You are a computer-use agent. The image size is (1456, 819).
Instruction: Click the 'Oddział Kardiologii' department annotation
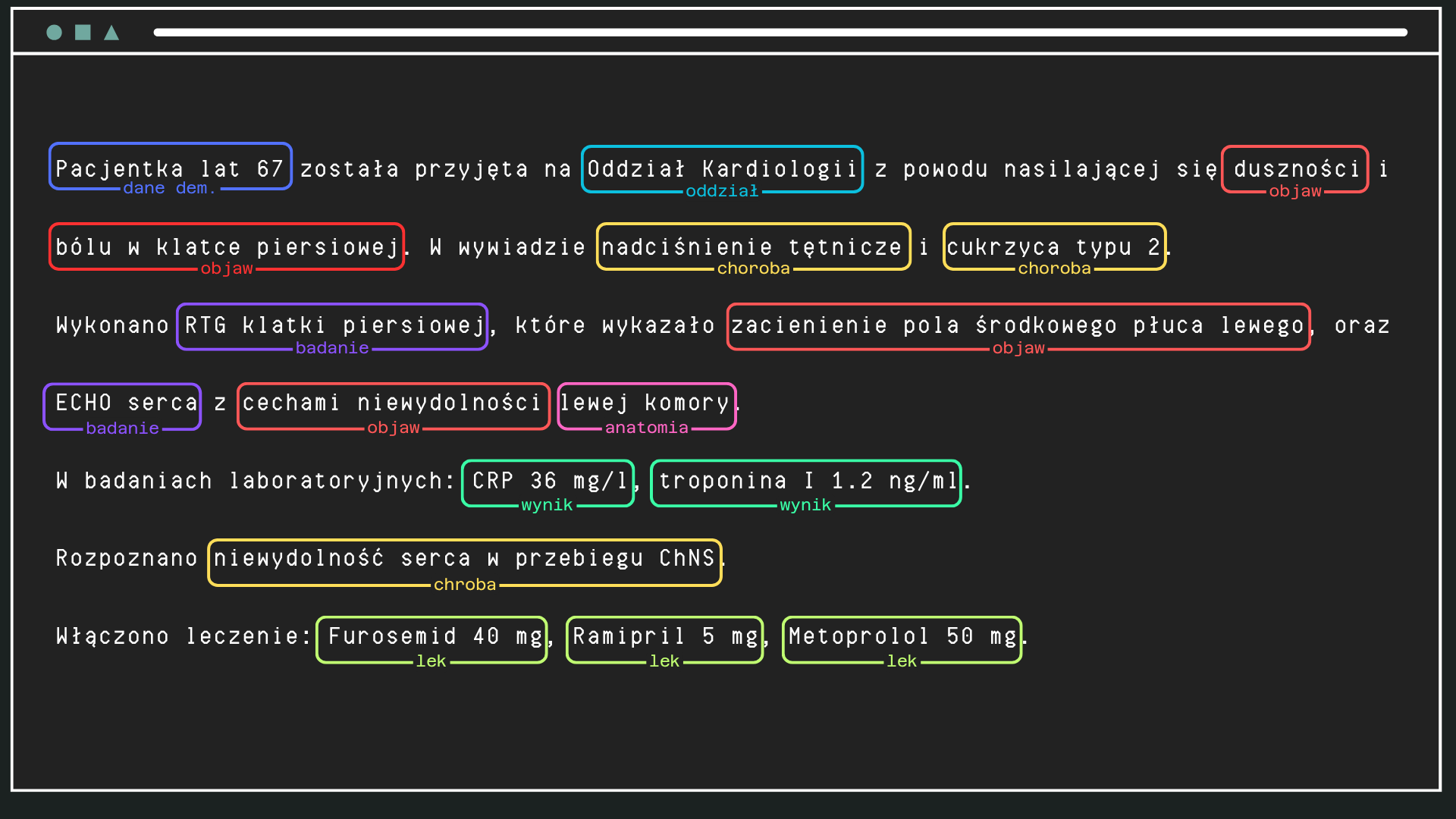pyautogui.click(x=722, y=168)
